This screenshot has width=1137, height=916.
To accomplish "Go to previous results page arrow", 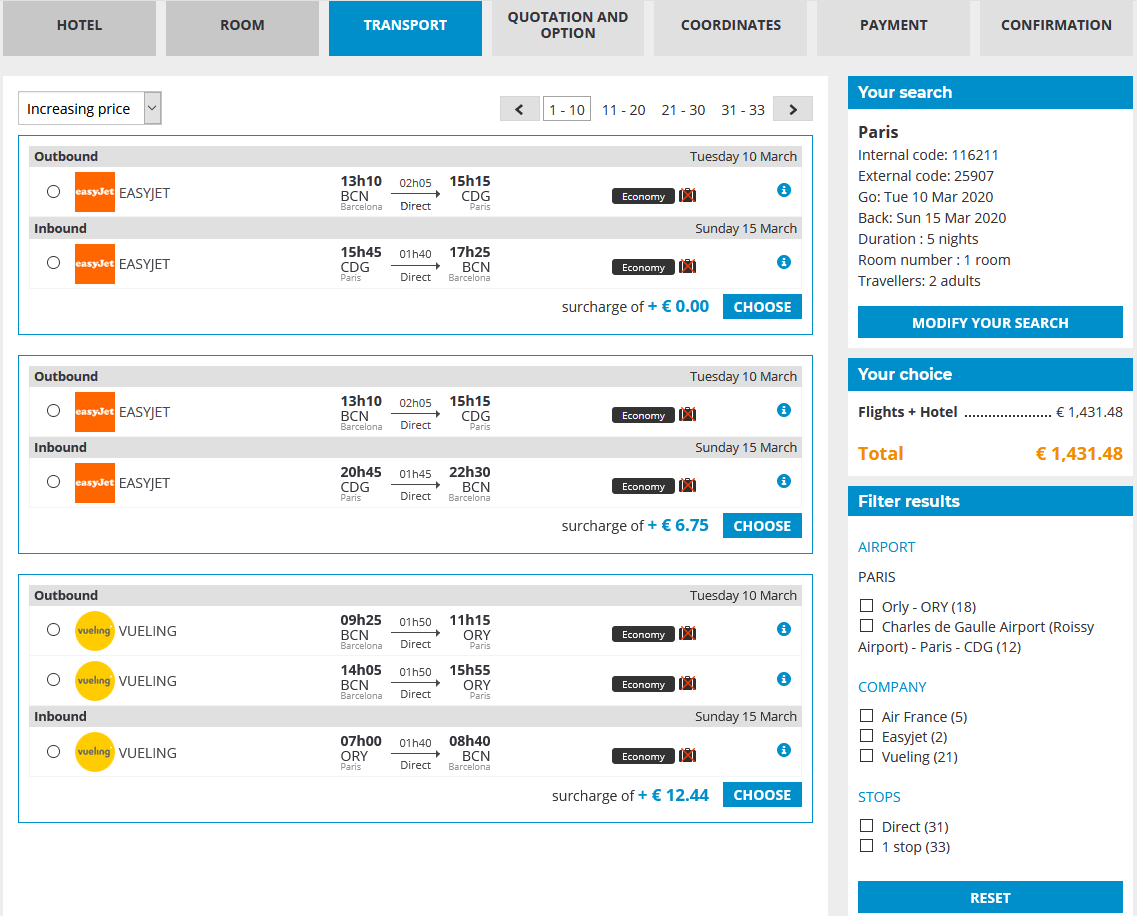I will coord(519,109).
